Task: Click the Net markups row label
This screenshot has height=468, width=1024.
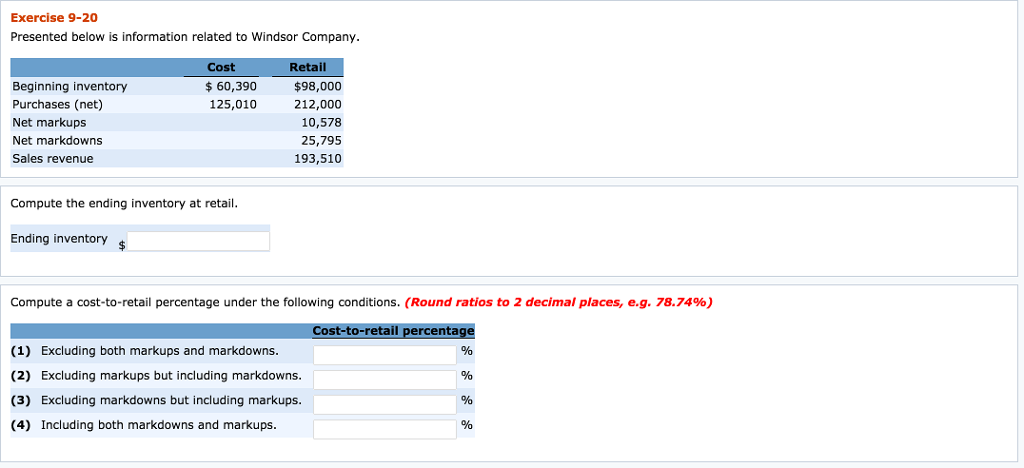Action: click(49, 122)
